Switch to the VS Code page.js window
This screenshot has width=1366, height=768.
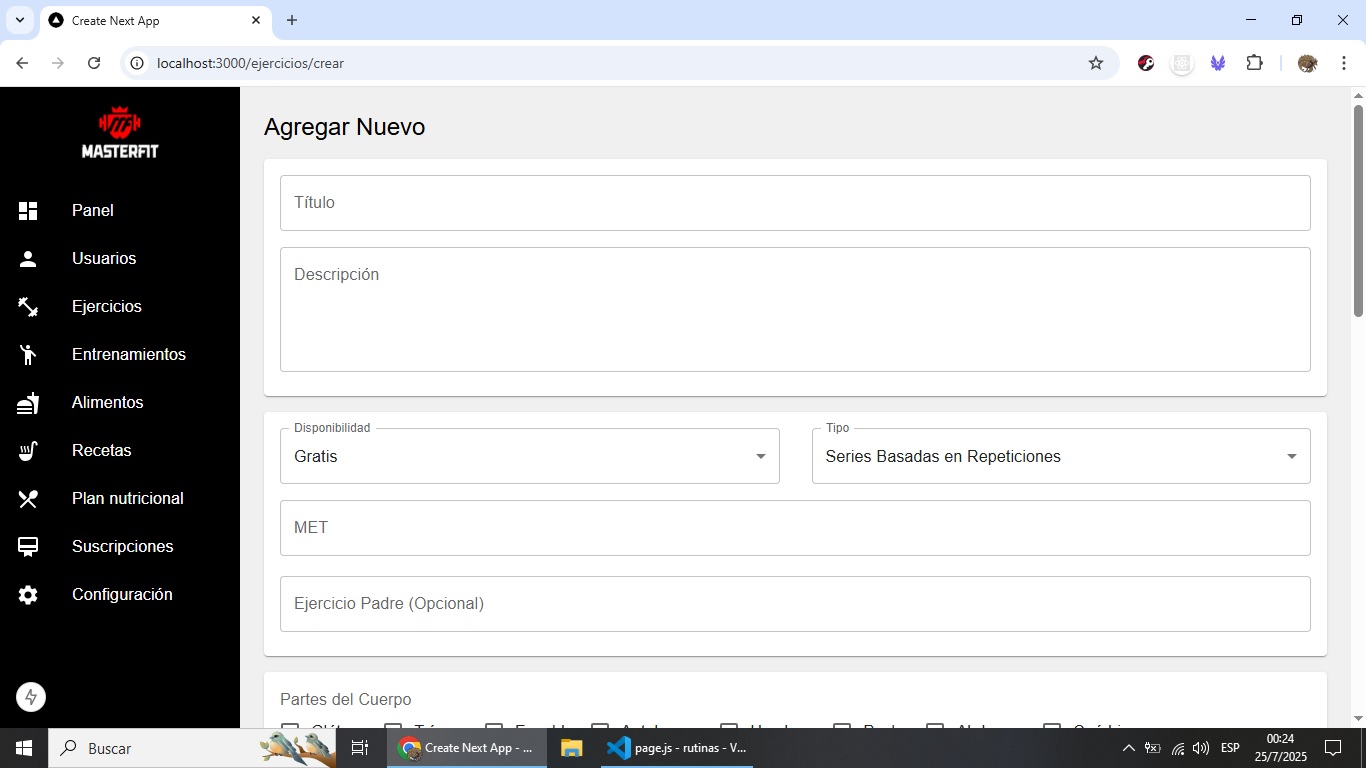679,748
